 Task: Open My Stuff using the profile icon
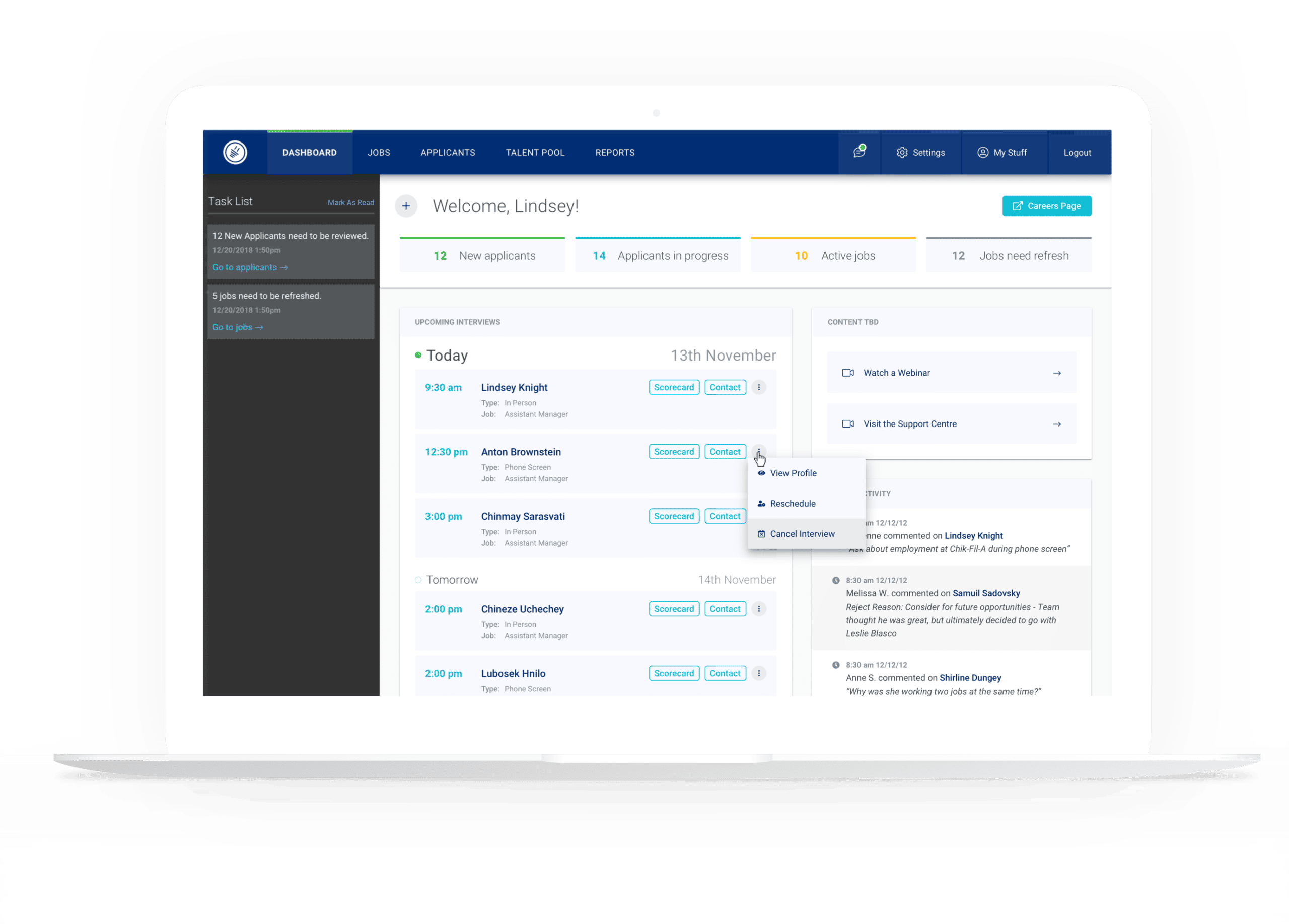click(1004, 152)
